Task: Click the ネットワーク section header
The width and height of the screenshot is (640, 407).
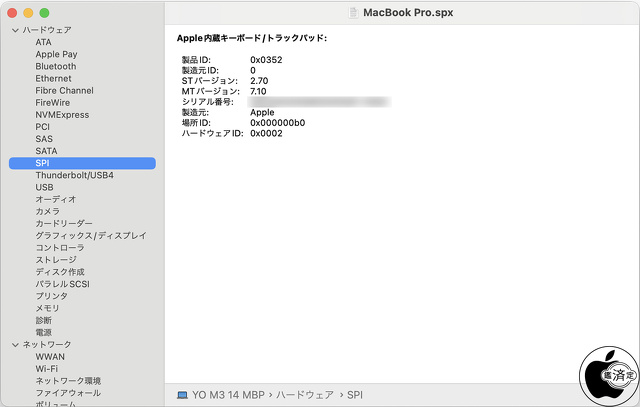Action: click(x=47, y=345)
